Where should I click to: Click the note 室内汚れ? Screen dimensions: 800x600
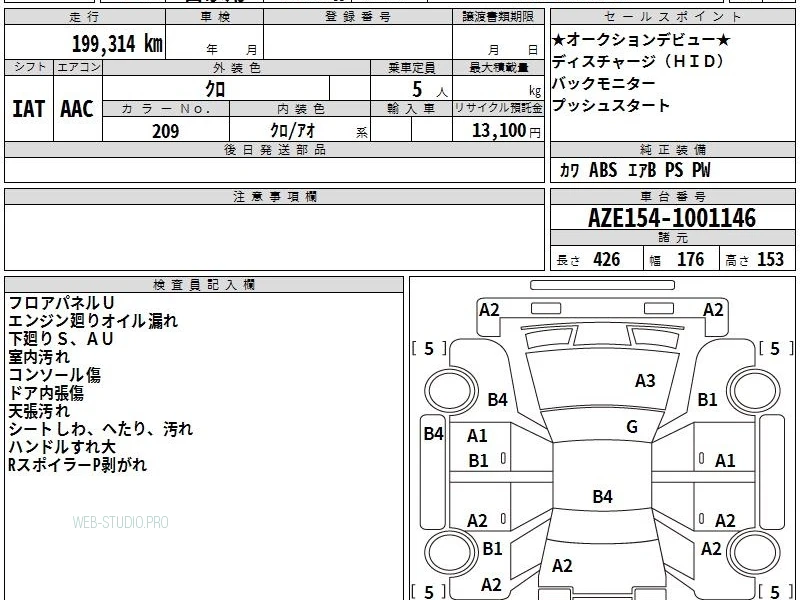39,357
